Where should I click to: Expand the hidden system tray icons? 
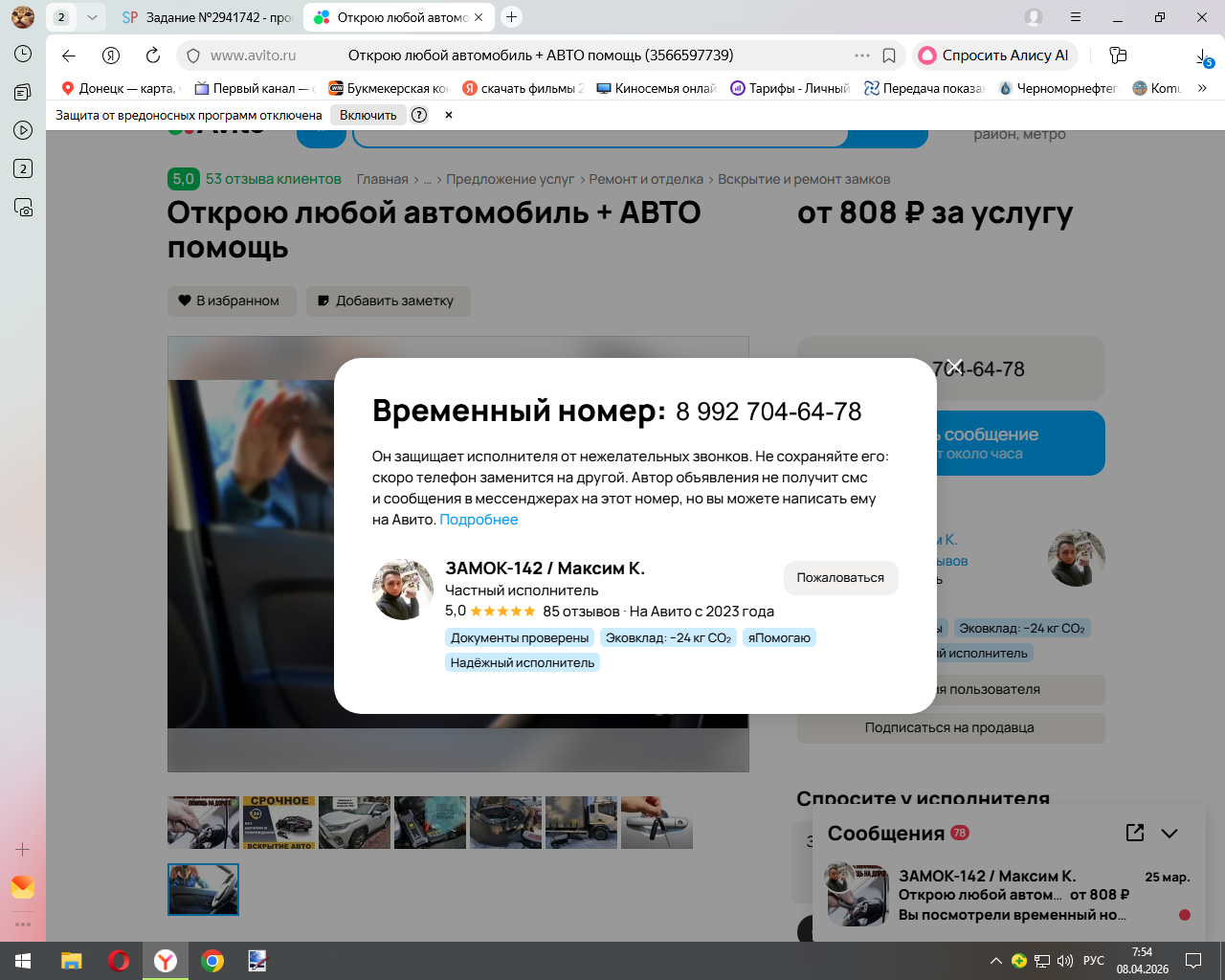pyautogui.click(x=996, y=961)
